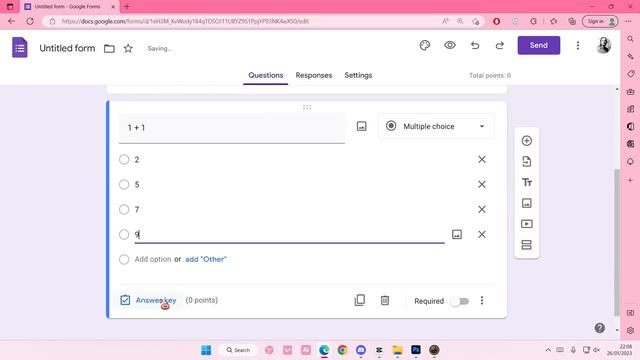640x360 pixels.
Task: Open the help button
Action: pos(600,328)
